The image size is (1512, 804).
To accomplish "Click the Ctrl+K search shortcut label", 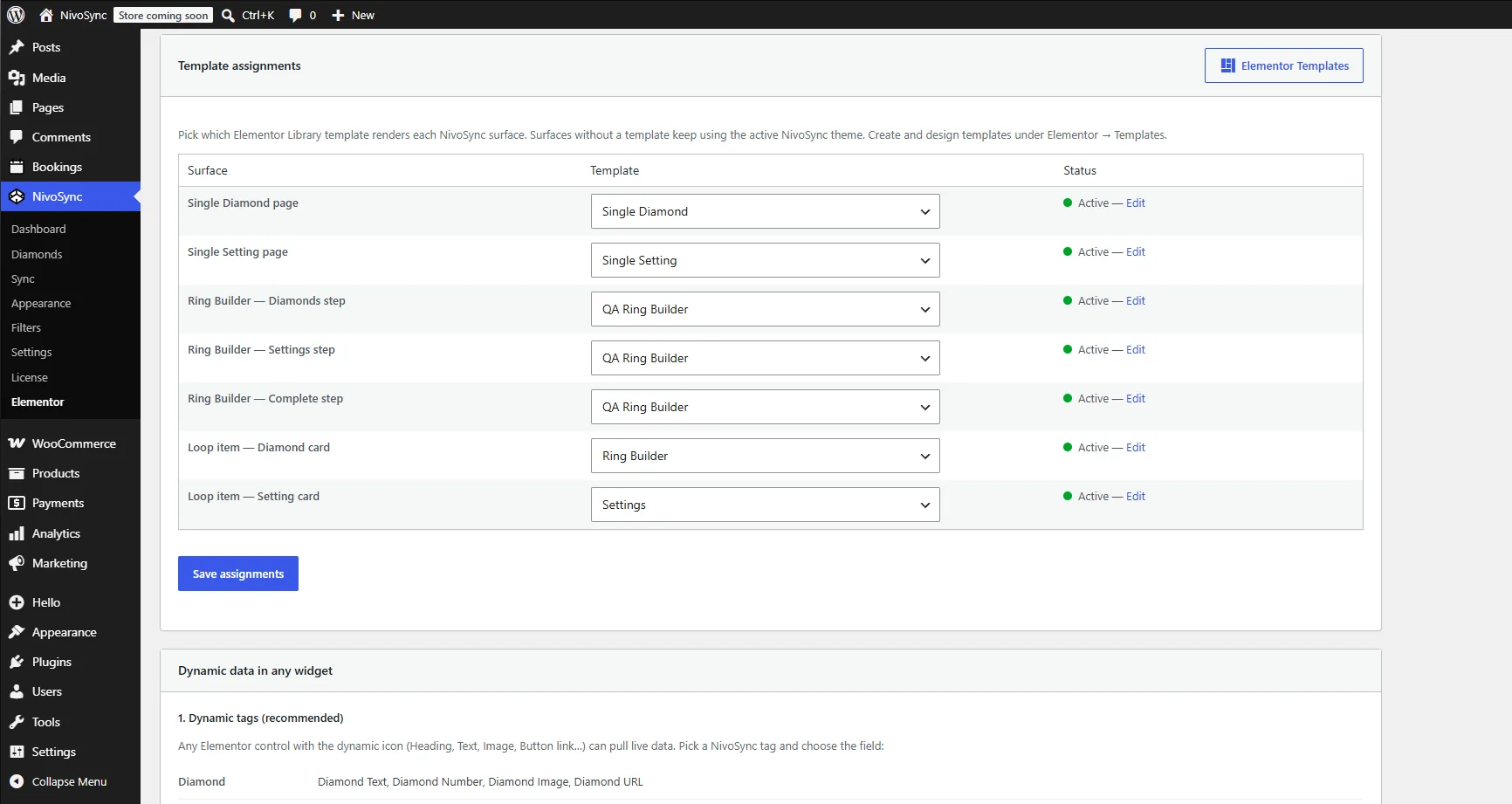I will [x=258, y=15].
